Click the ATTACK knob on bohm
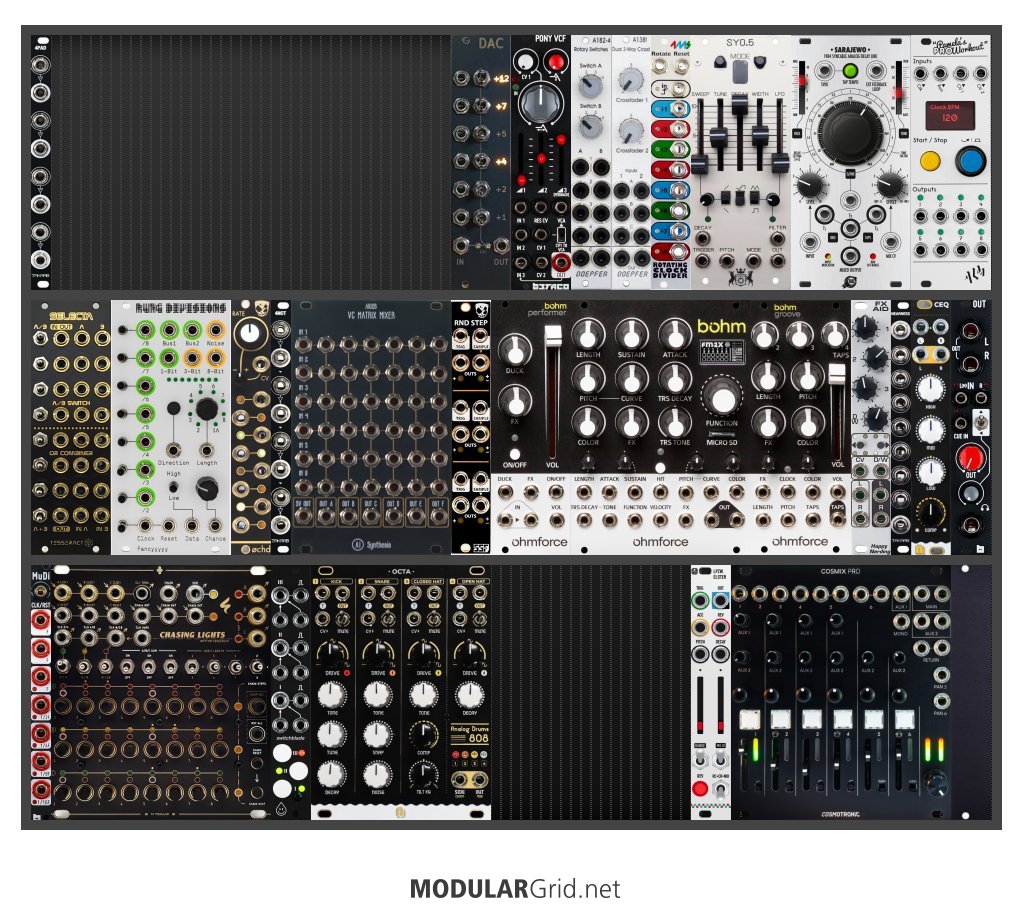 675,334
